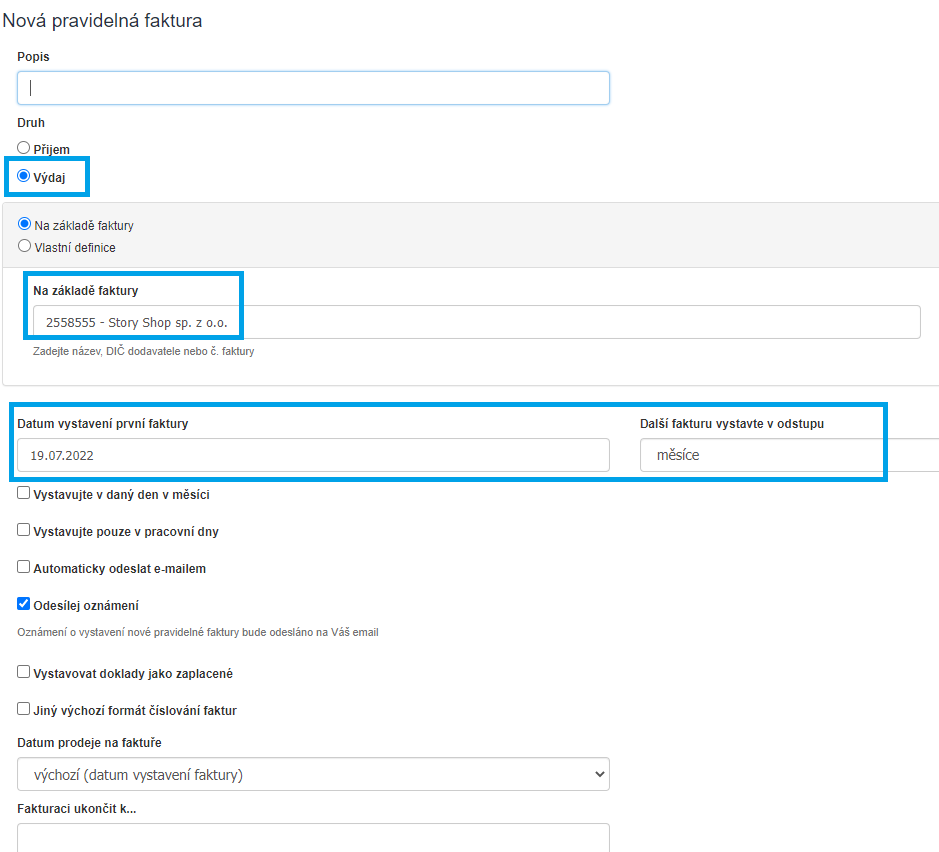
Task: Enable Jiný výchozí formát číslování faktur
Action: pyautogui.click(x=24, y=710)
